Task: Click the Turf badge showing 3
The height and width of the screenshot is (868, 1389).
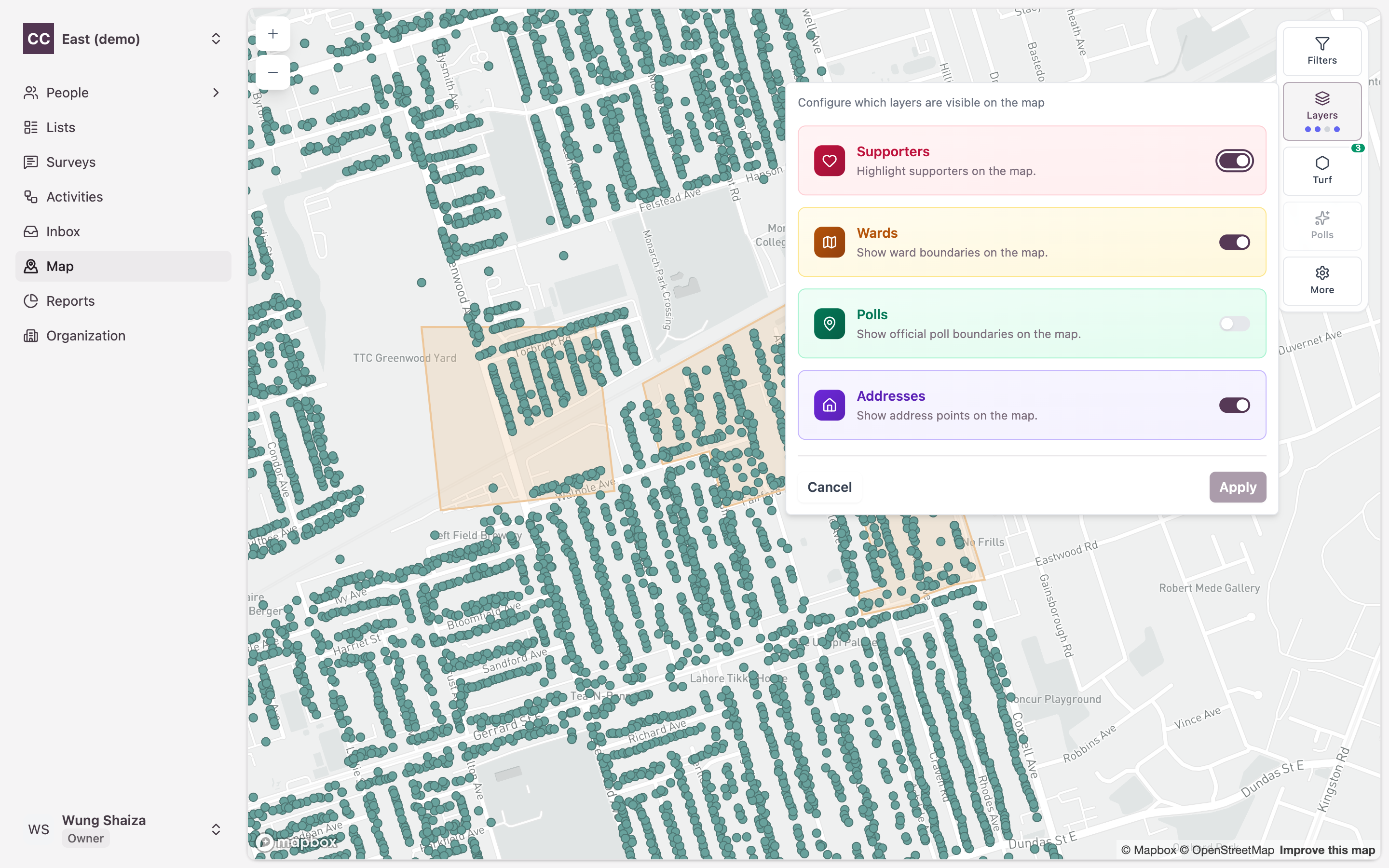Action: click(1358, 148)
